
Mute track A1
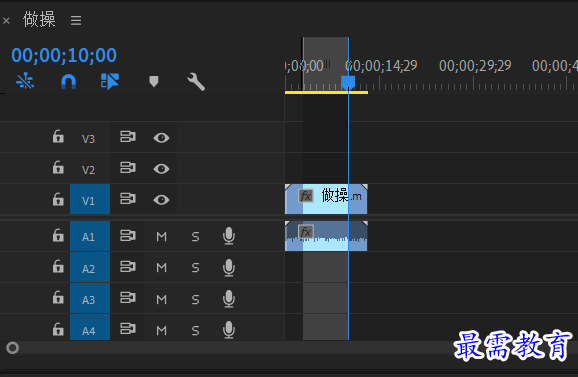click(161, 237)
